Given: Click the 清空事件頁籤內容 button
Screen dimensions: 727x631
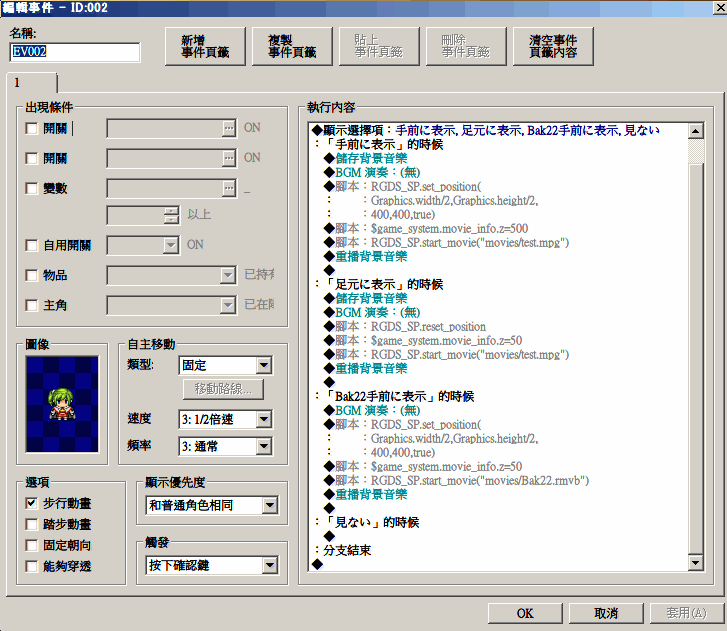Looking at the screenshot, I should click(553, 46).
